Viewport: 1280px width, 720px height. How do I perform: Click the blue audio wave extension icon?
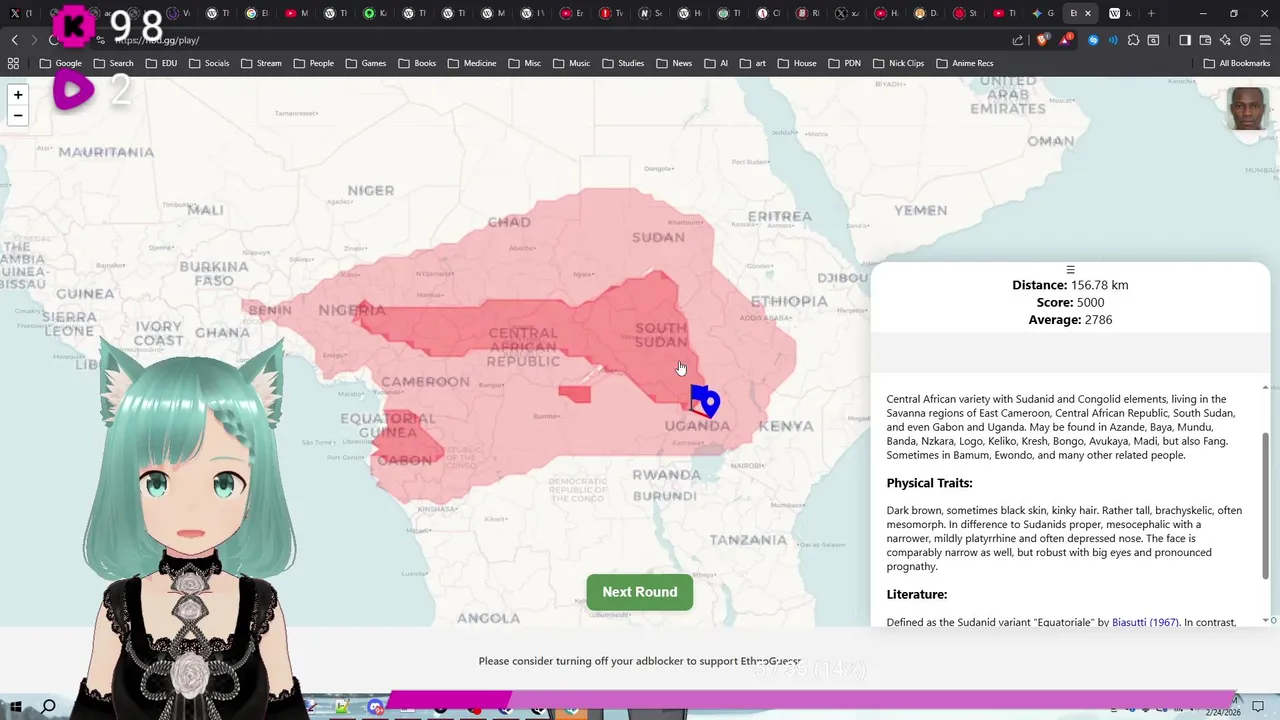click(1113, 40)
